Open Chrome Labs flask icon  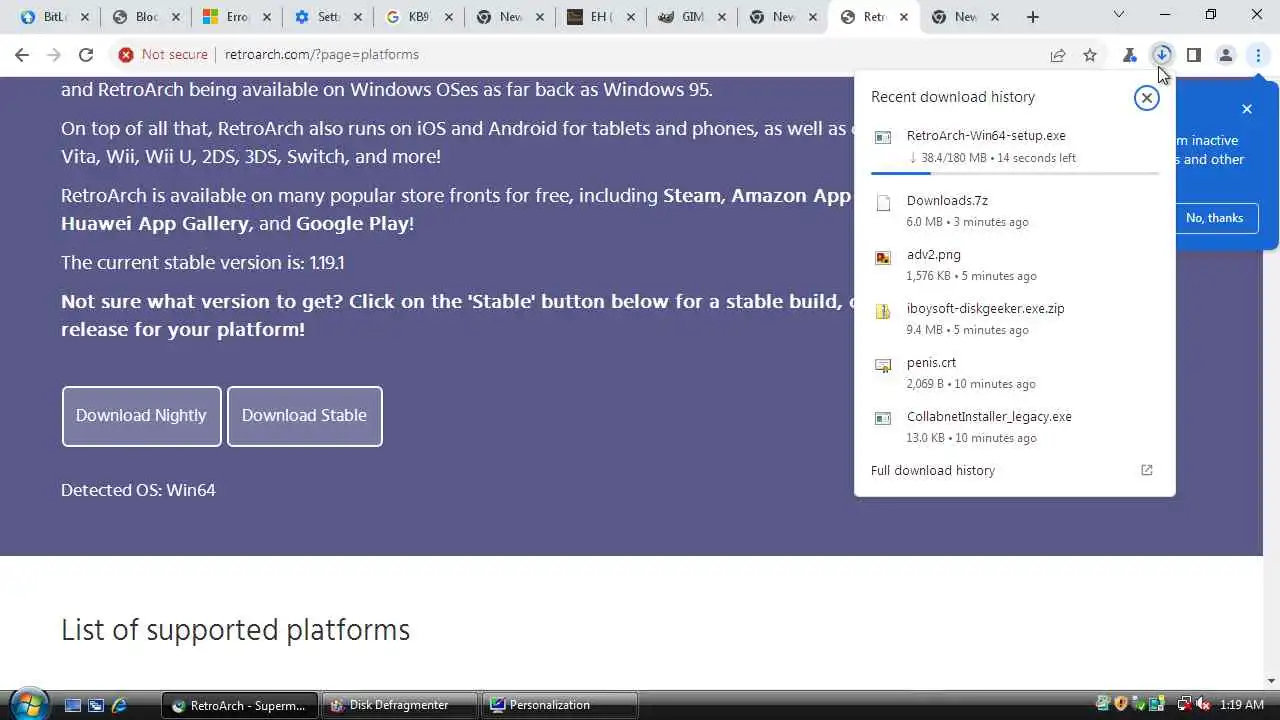(x=1129, y=55)
